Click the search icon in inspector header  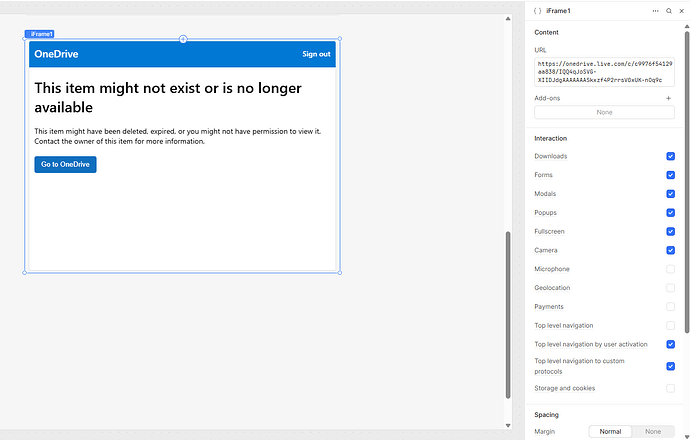point(669,10)
